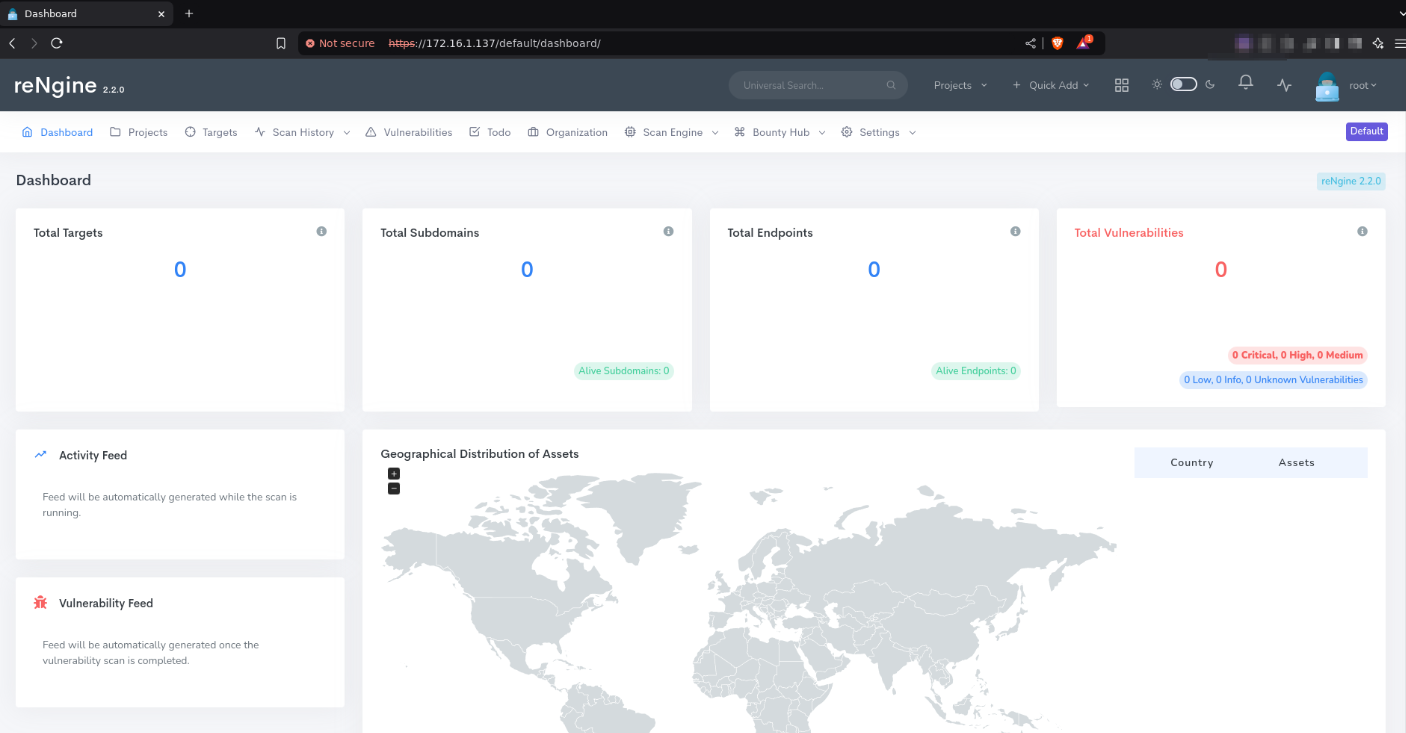Expand the Bounty Hub menu

(780, 132)
